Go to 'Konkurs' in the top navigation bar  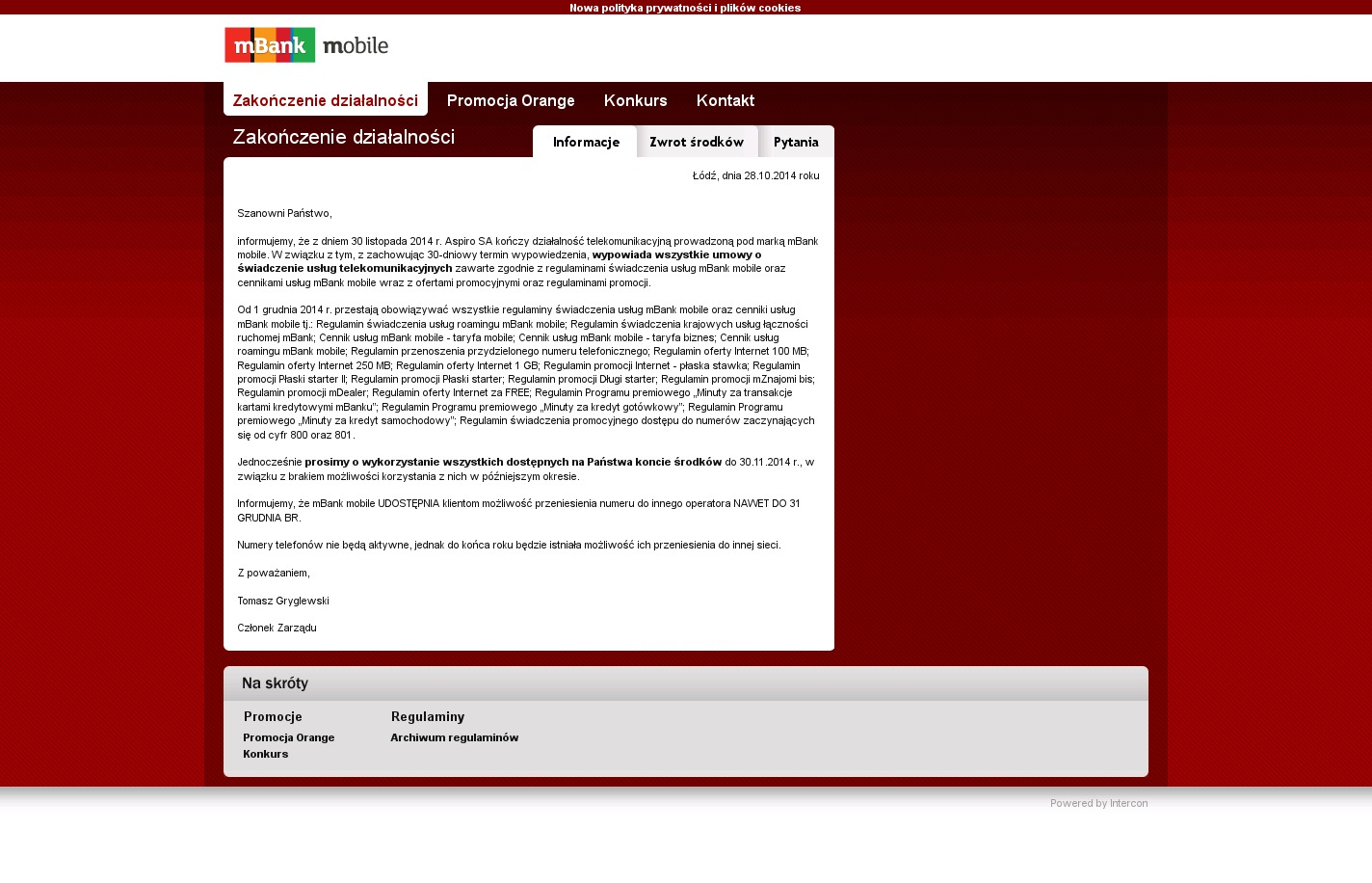pos(636,100)
